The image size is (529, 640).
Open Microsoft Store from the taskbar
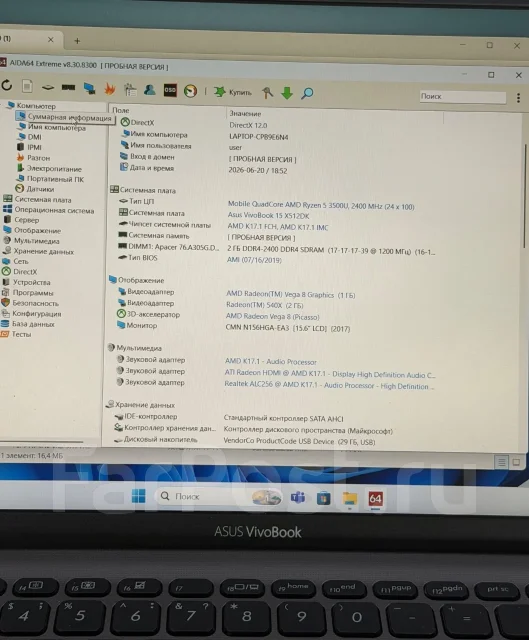[324, 498]
